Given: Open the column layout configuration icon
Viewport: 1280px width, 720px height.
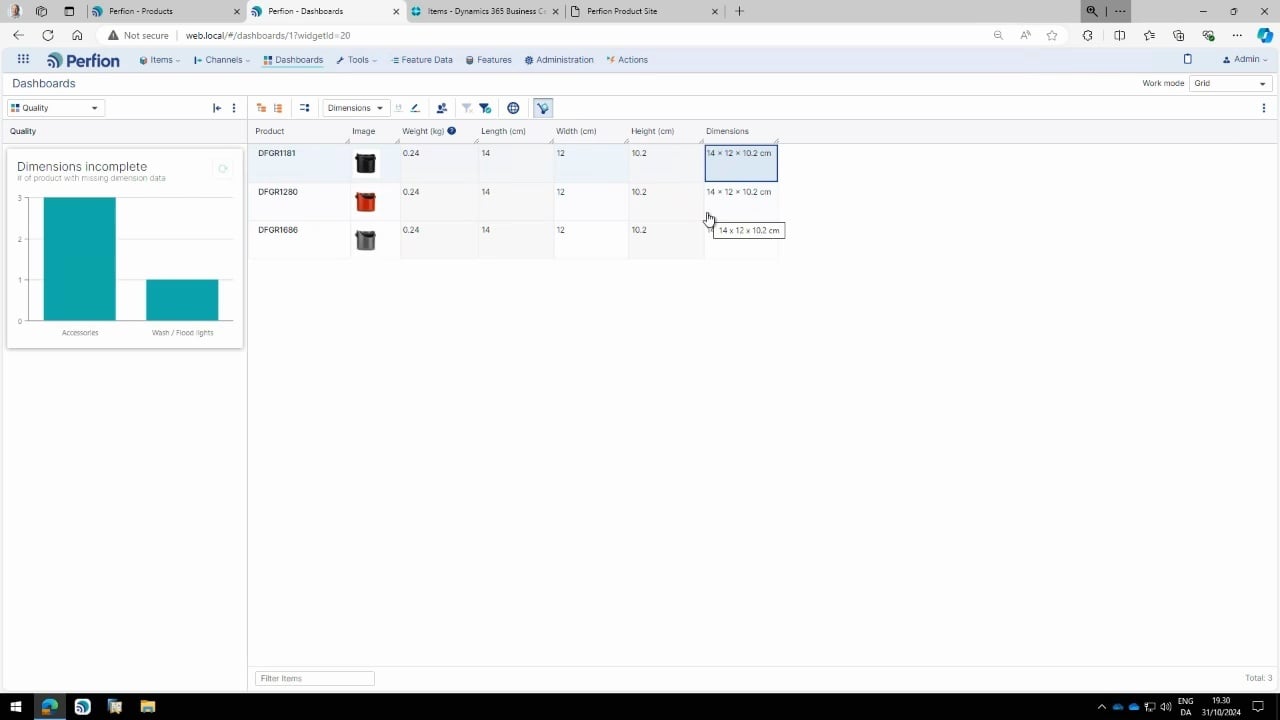Looking at the screenshot, I should point(305,107).
